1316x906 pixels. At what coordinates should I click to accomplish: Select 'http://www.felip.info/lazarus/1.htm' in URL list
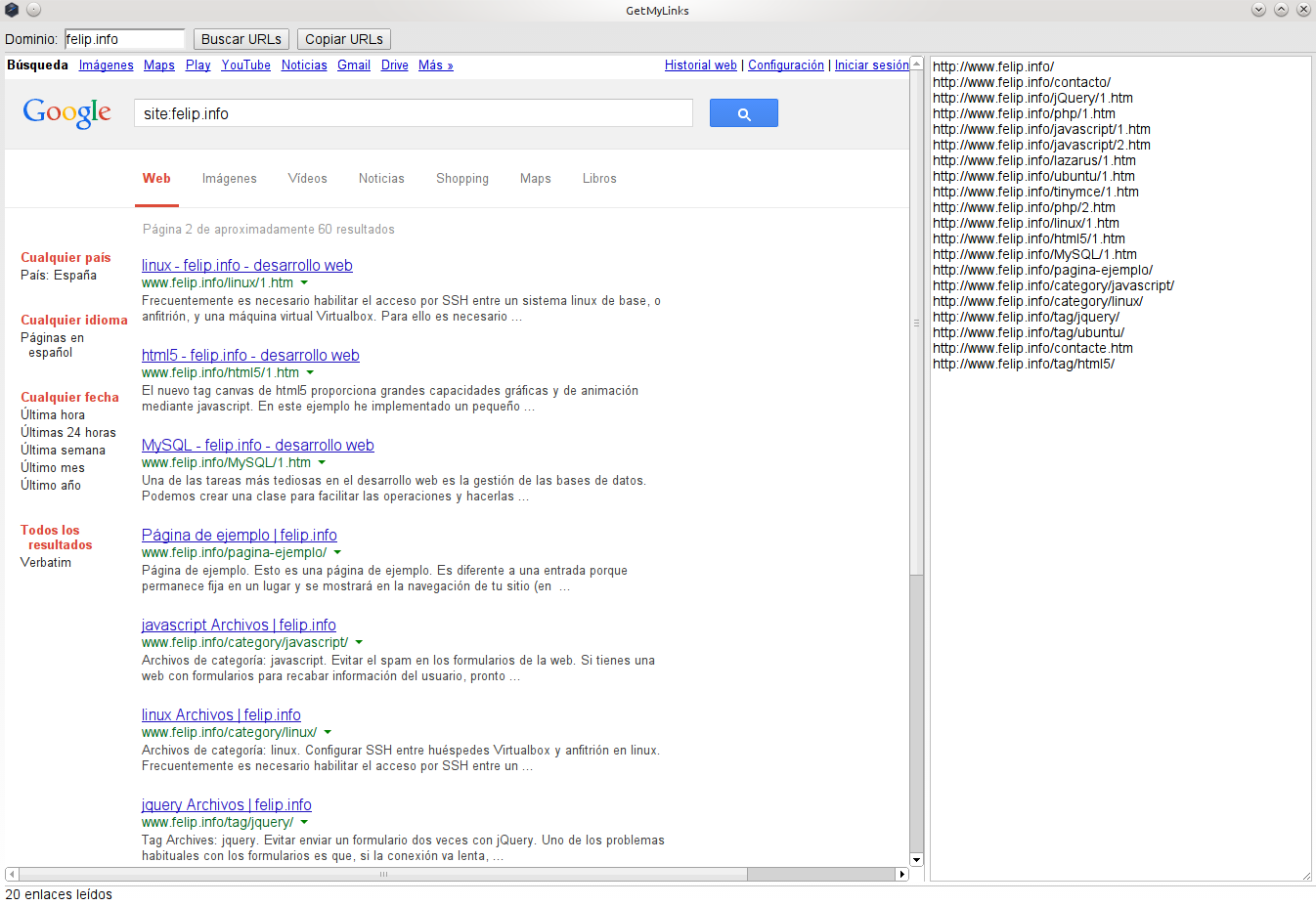[x=1034, y=160]
